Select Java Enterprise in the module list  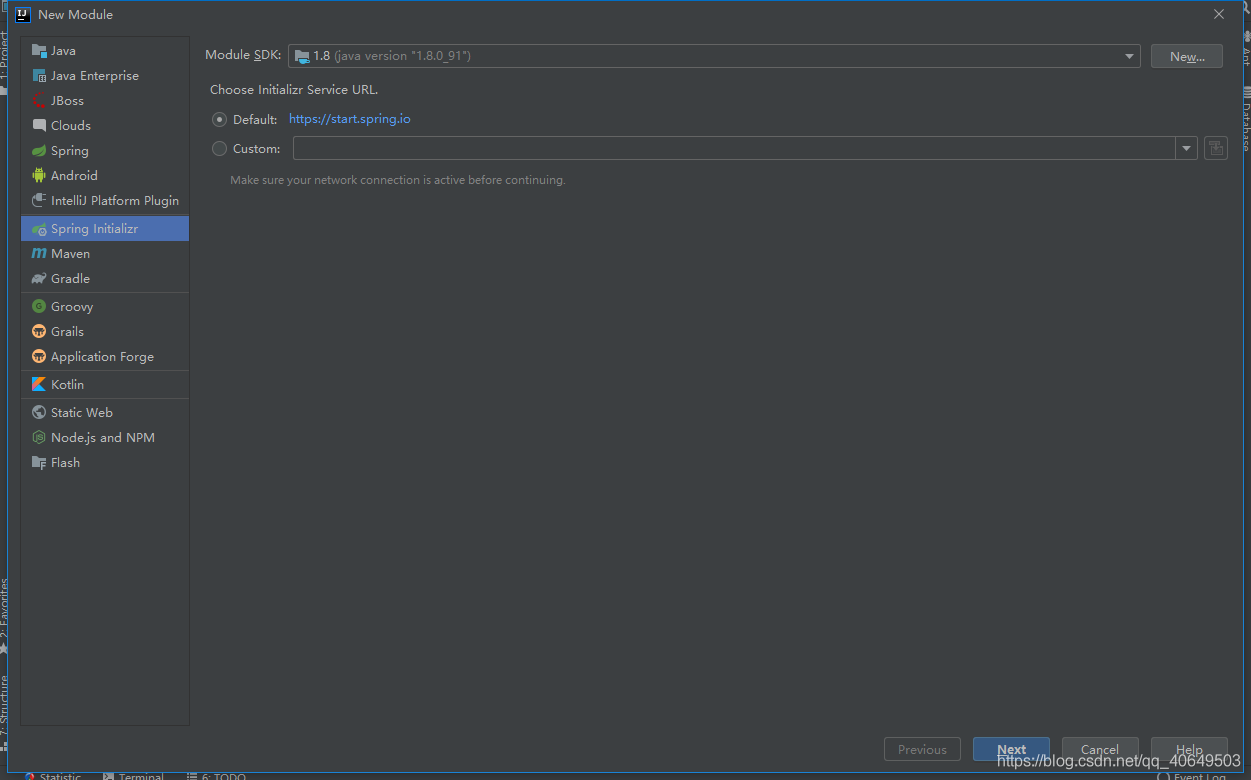(105, 76)
